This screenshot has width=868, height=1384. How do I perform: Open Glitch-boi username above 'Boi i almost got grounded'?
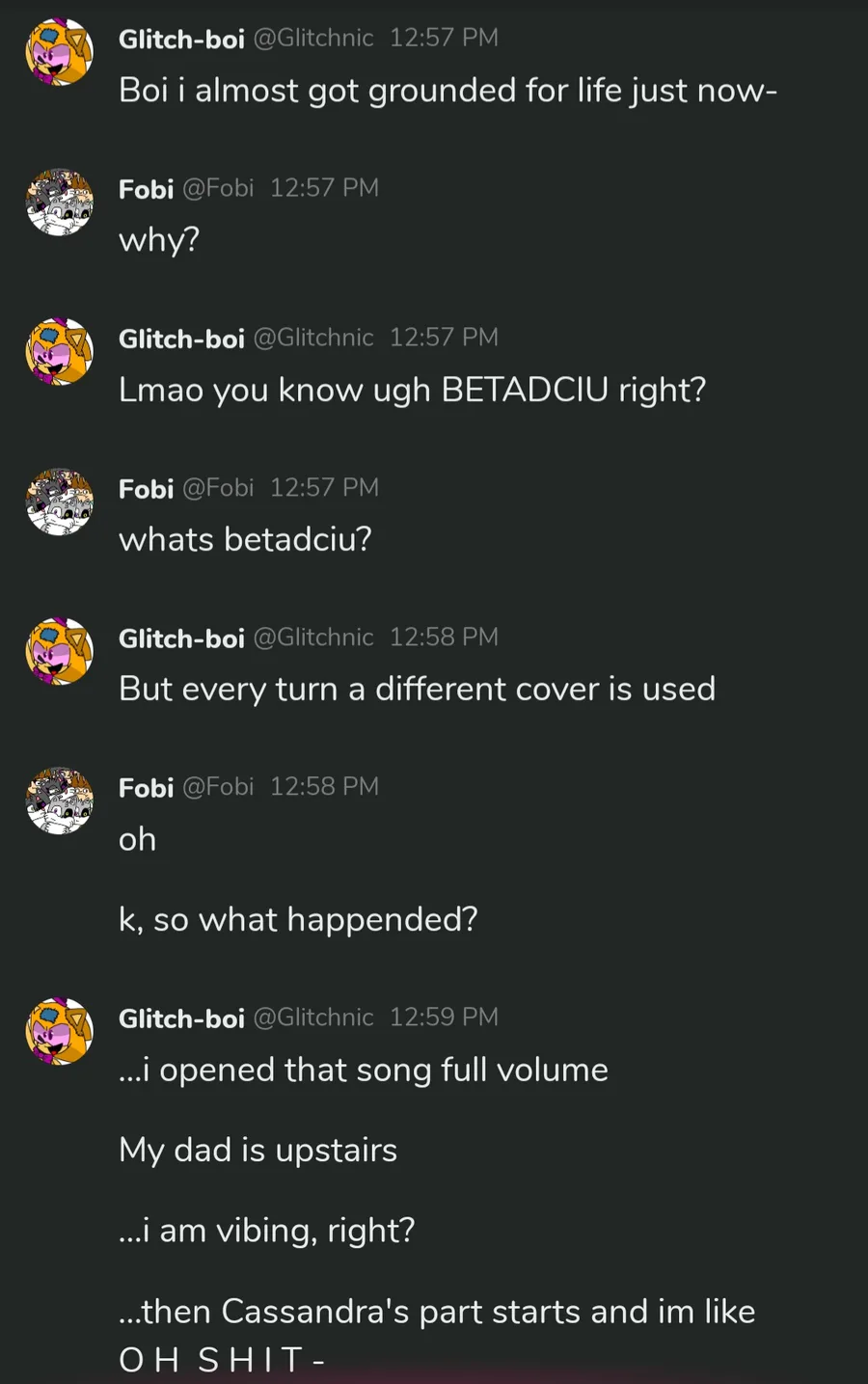[181, 39]
